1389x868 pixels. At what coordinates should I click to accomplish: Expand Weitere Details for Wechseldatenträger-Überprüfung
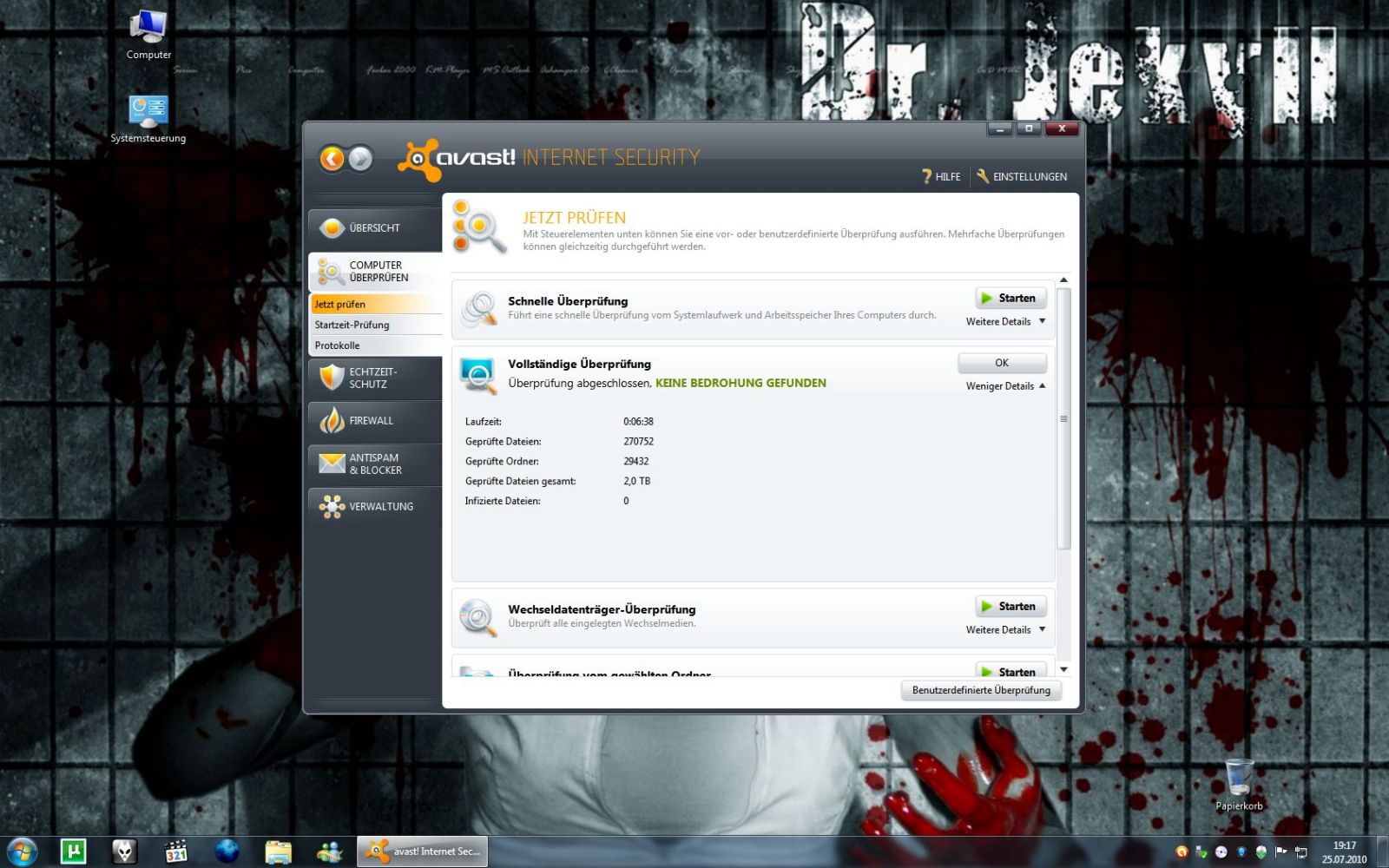click(x=1005, y=630)
